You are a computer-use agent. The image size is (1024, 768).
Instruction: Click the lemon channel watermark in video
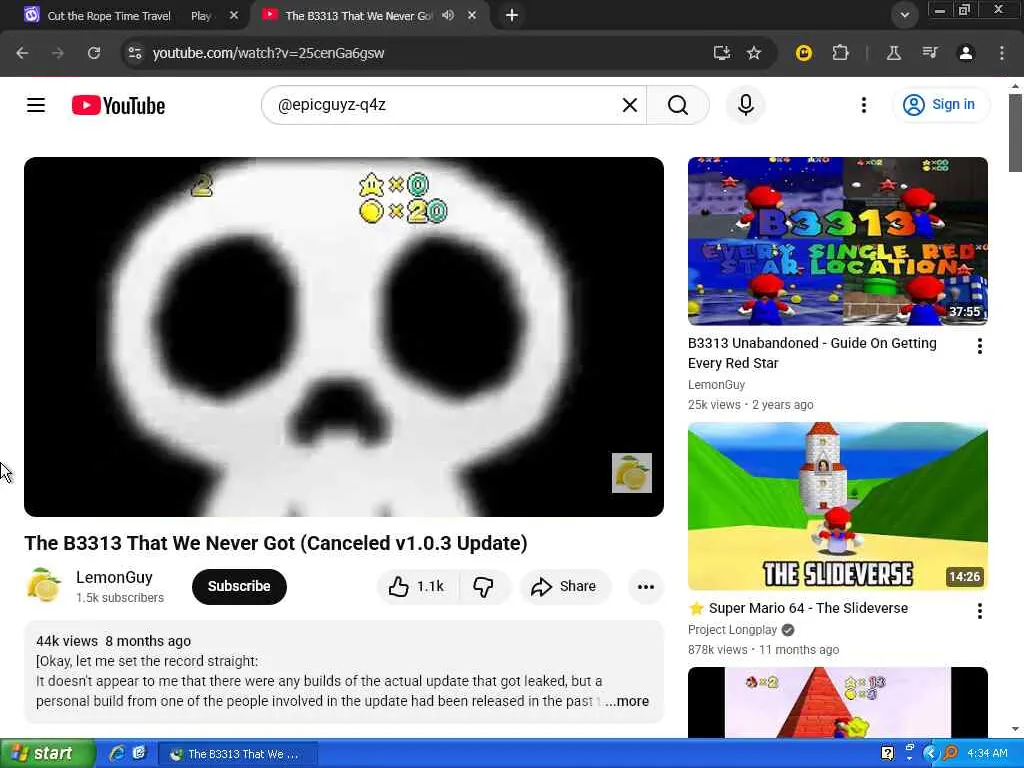point(632,473)
